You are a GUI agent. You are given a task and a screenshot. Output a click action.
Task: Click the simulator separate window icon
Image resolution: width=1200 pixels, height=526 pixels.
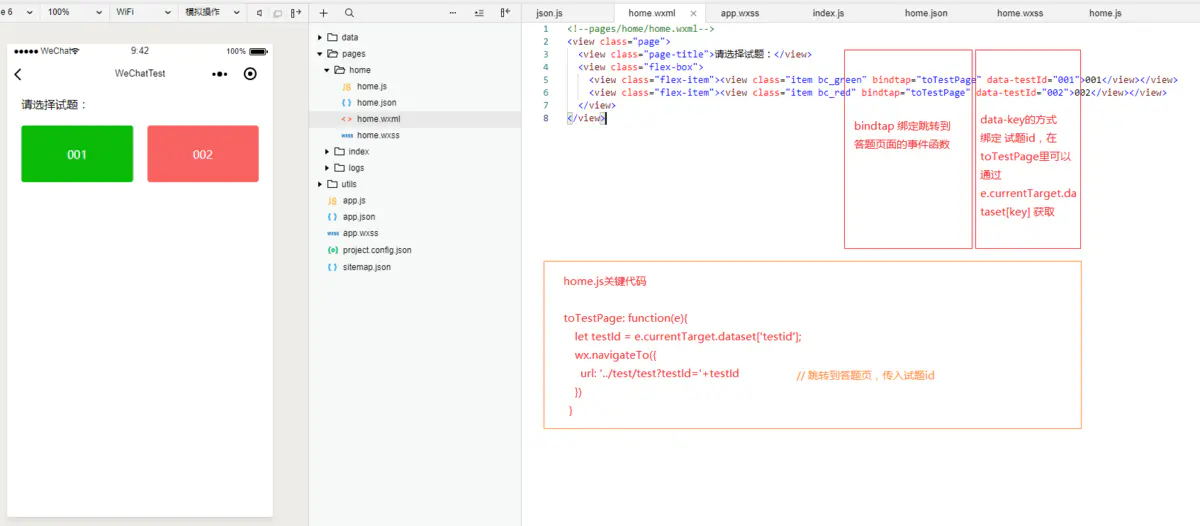pyautogui.click(x=277, y=13)
